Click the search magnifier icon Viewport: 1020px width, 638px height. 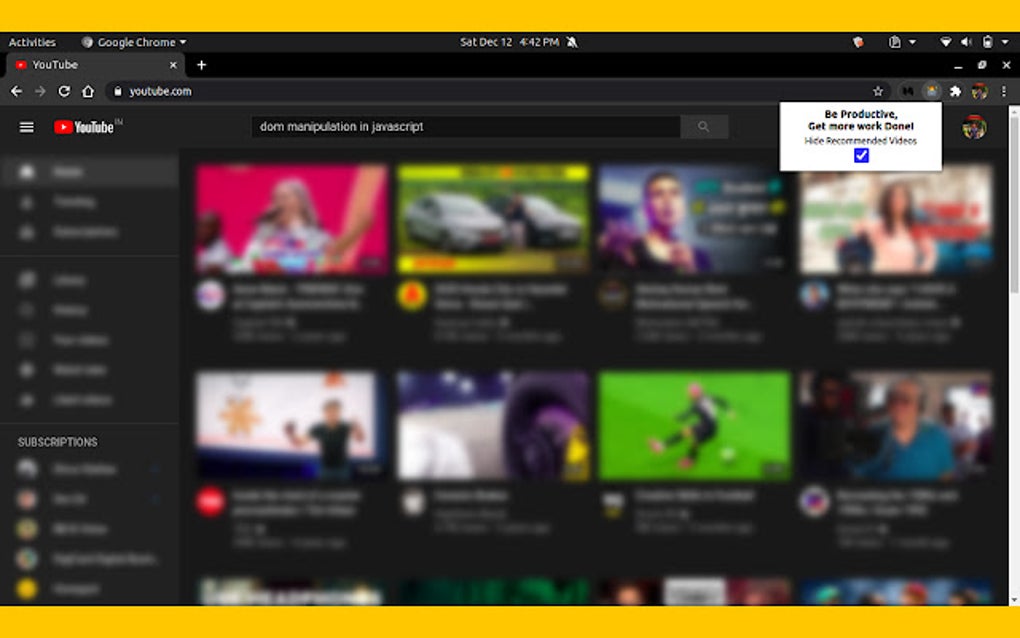coord(704,126)
